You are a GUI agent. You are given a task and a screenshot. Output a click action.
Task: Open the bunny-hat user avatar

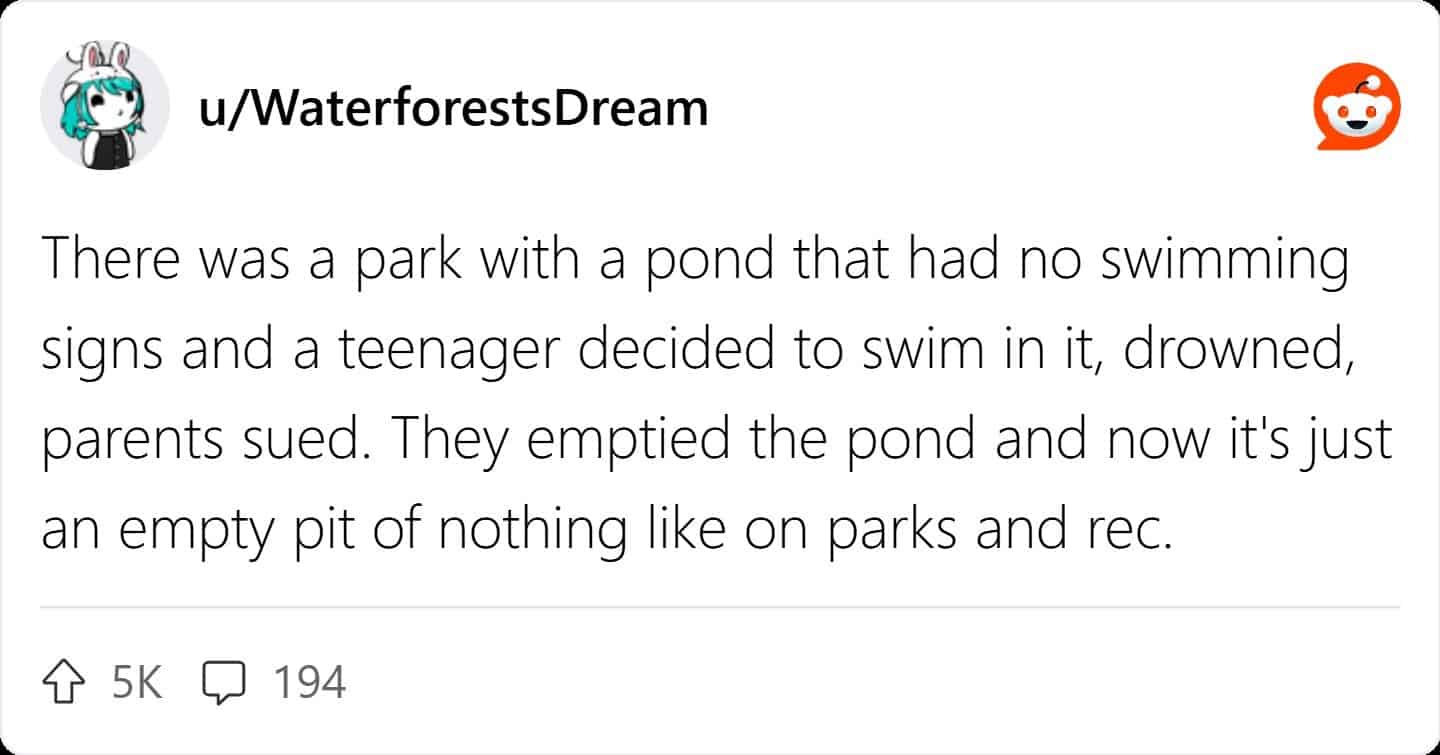tap(104, 106)
